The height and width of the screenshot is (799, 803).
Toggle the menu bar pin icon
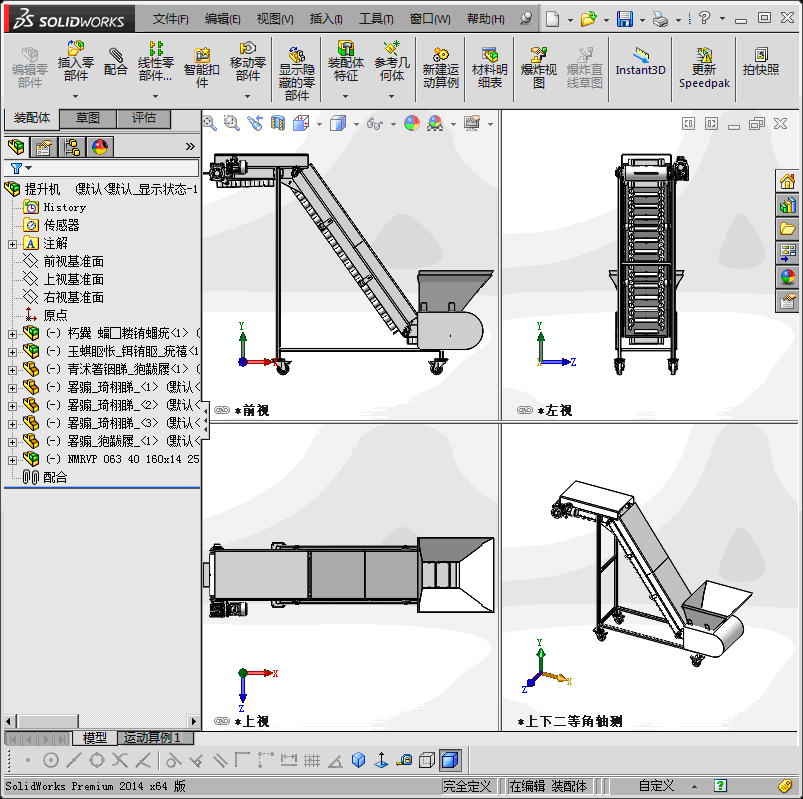coord(525,19)
